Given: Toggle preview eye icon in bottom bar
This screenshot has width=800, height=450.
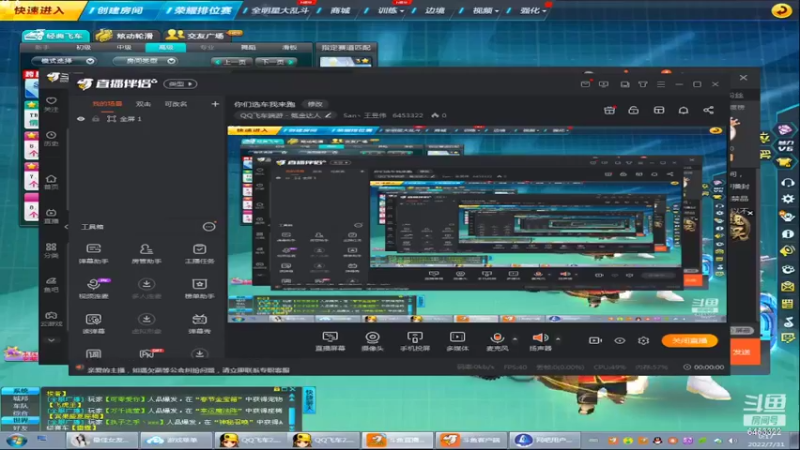Looking at the screenshot, I should (x=619, y=340).
